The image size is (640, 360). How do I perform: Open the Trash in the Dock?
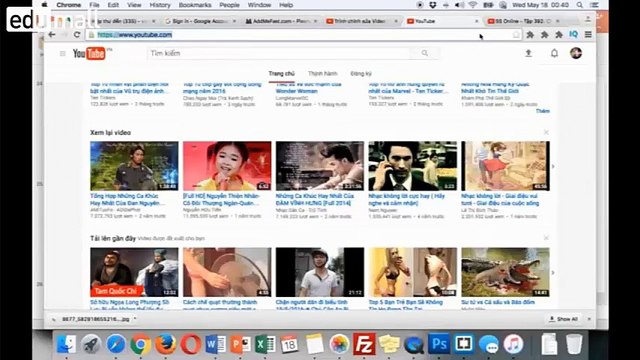click(574, 344)
